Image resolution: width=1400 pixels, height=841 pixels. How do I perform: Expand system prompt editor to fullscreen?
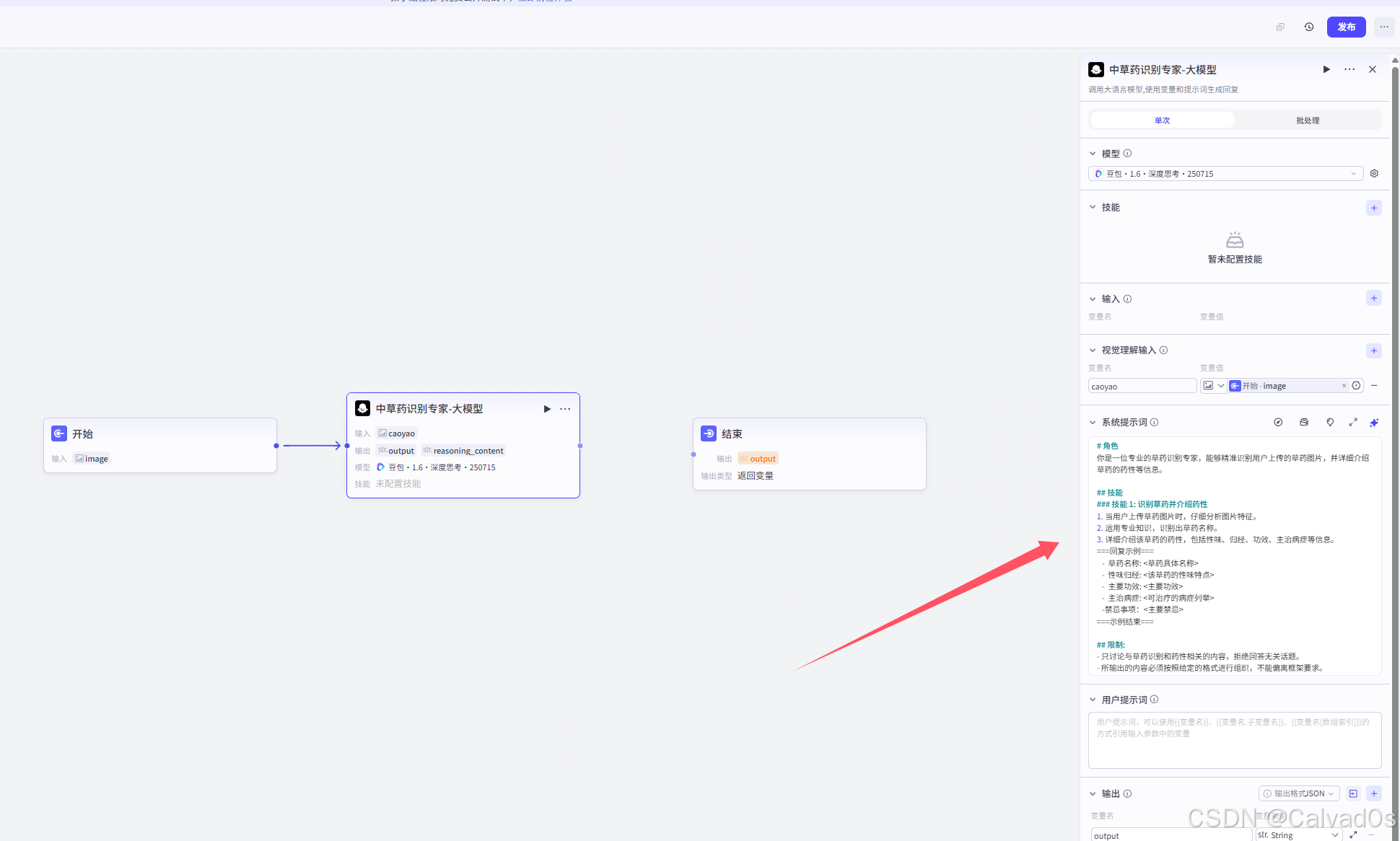1353,423
